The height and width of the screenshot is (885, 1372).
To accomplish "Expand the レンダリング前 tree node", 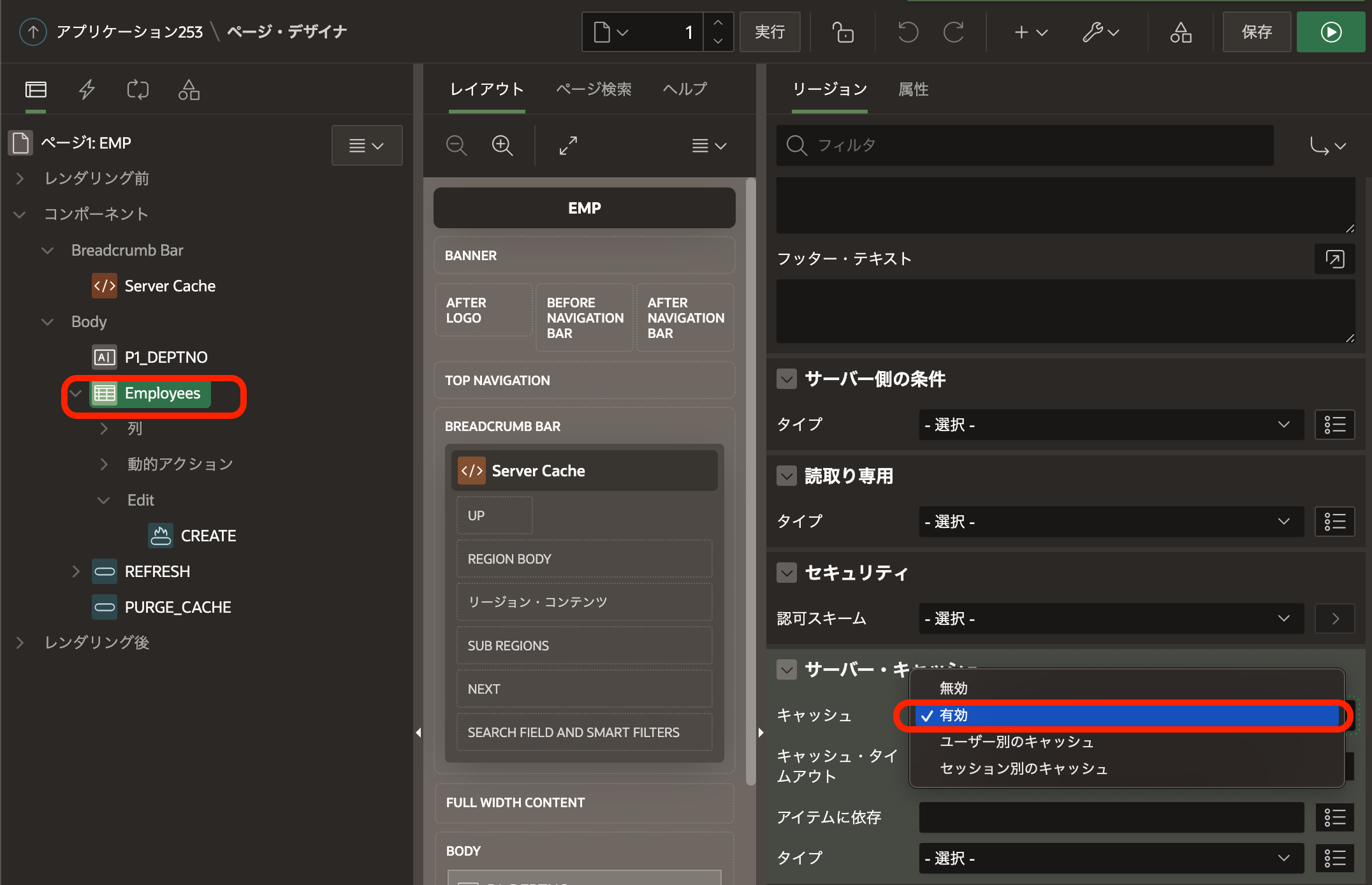I will click(x=20, y=179).
